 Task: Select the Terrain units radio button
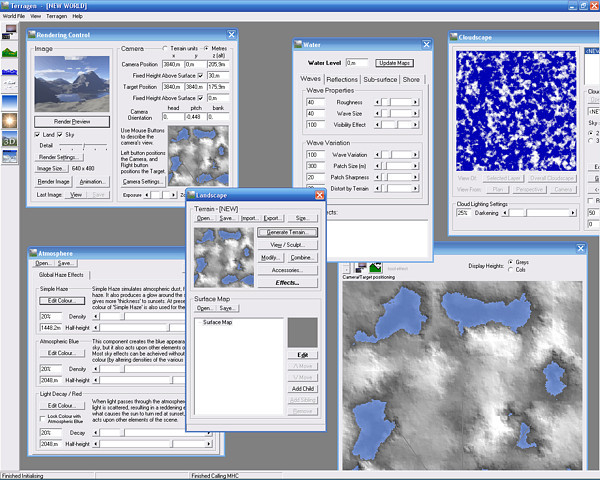click(165, 48)
